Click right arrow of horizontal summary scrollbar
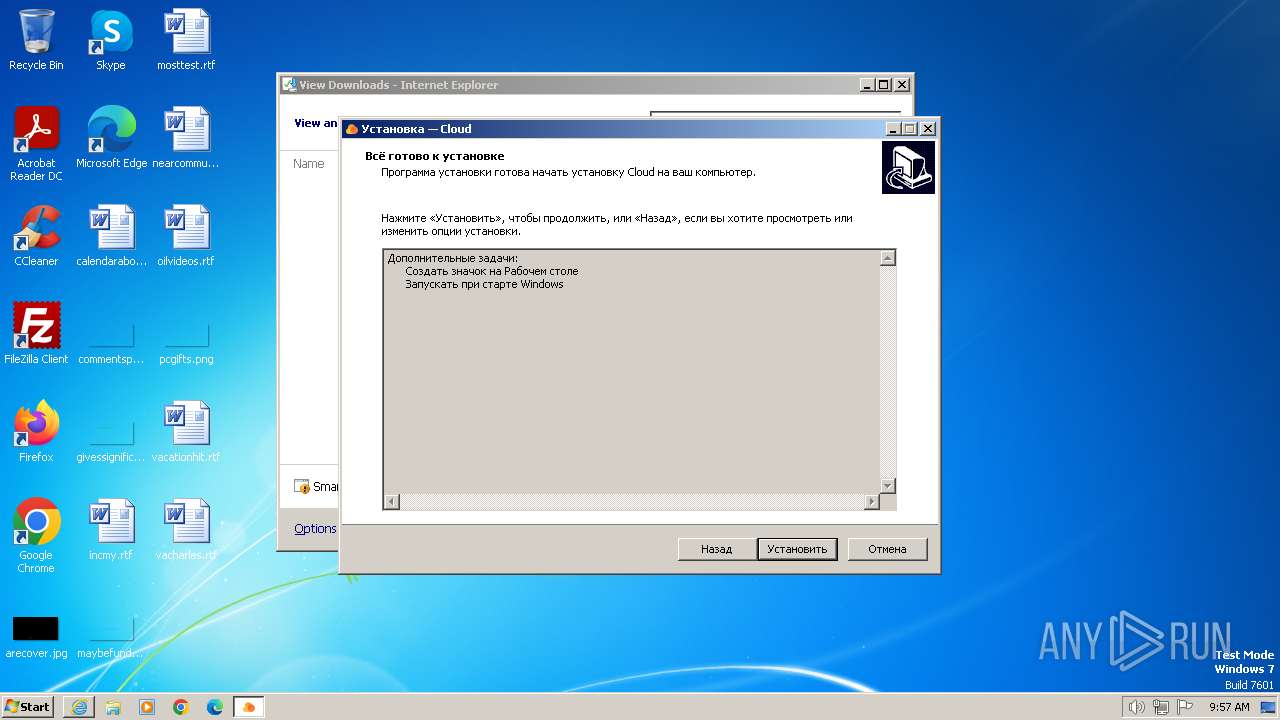This screenshot has width=1280, height=720. pos(872,502)
